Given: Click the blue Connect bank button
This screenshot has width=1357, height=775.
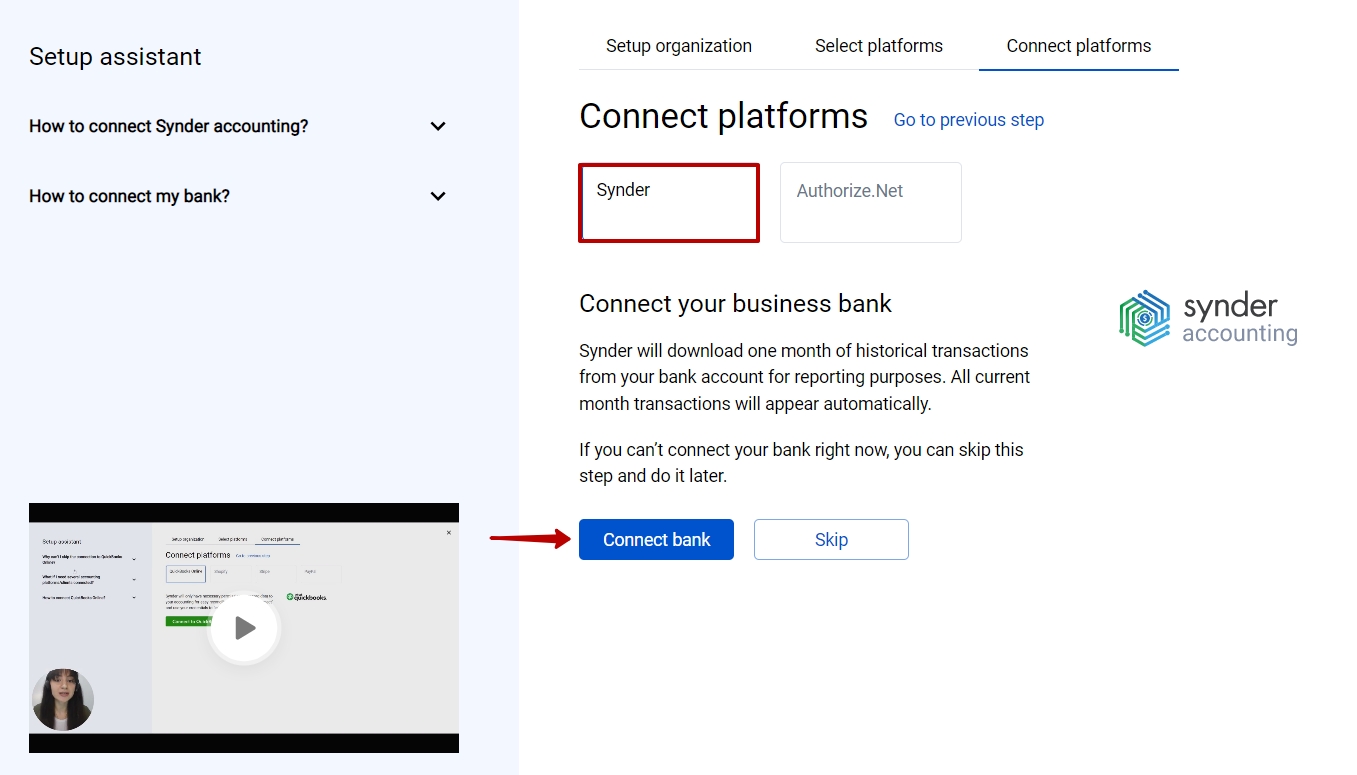Looking at the screenshot, I should click(656, 540).
